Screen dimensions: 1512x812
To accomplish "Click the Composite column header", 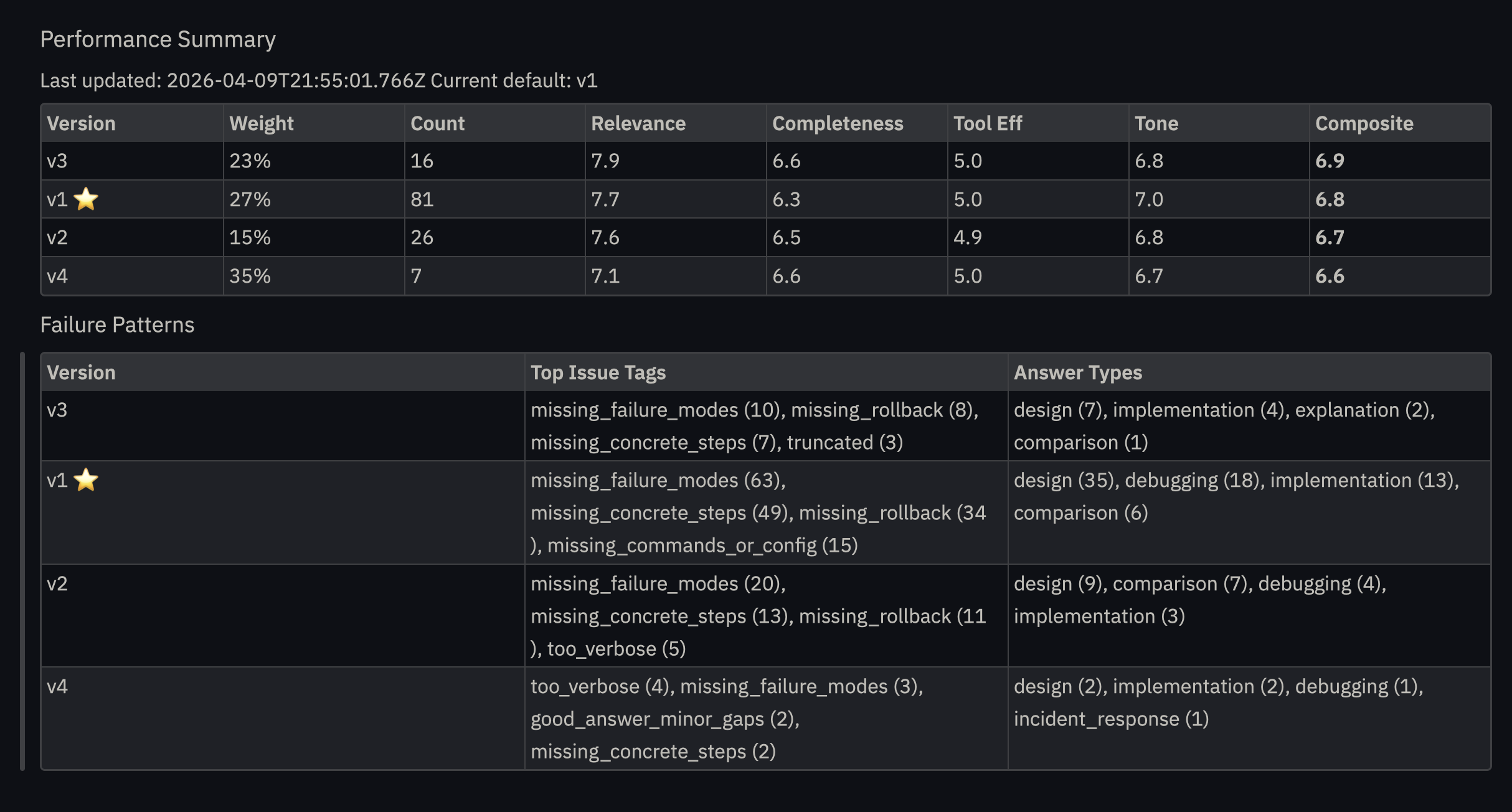I will [1364, 123].
